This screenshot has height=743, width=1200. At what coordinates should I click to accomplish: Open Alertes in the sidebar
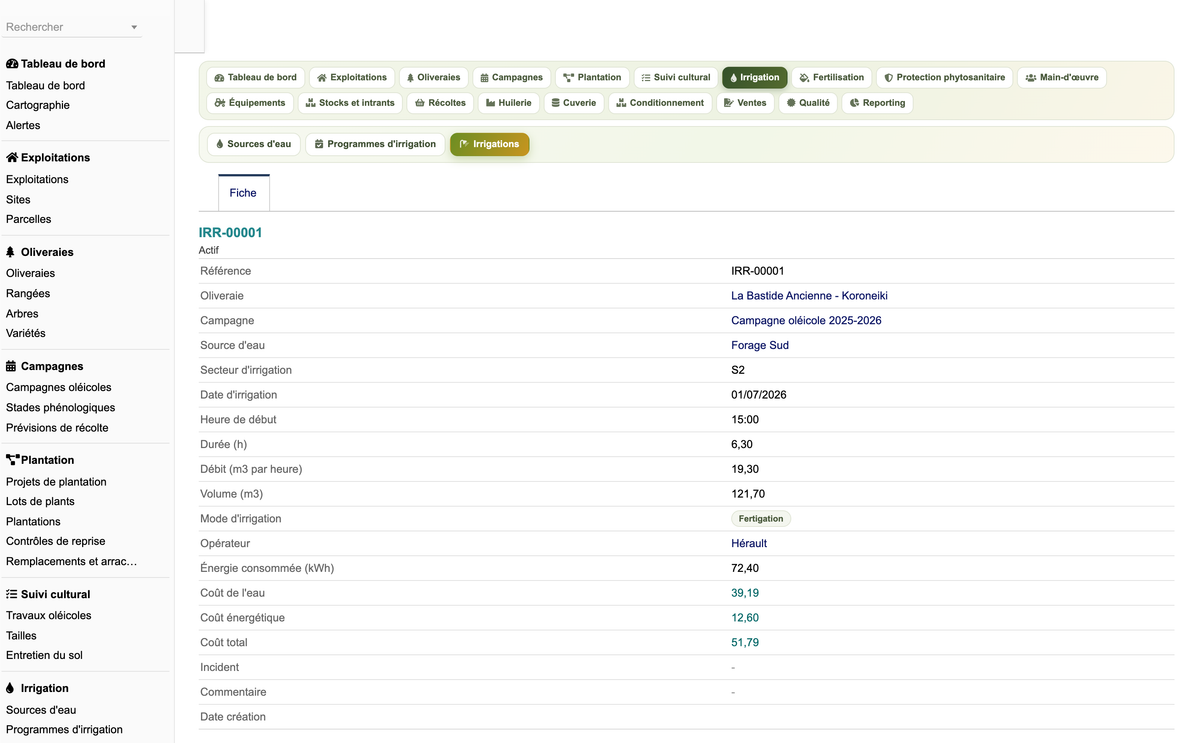click(23, 125)
